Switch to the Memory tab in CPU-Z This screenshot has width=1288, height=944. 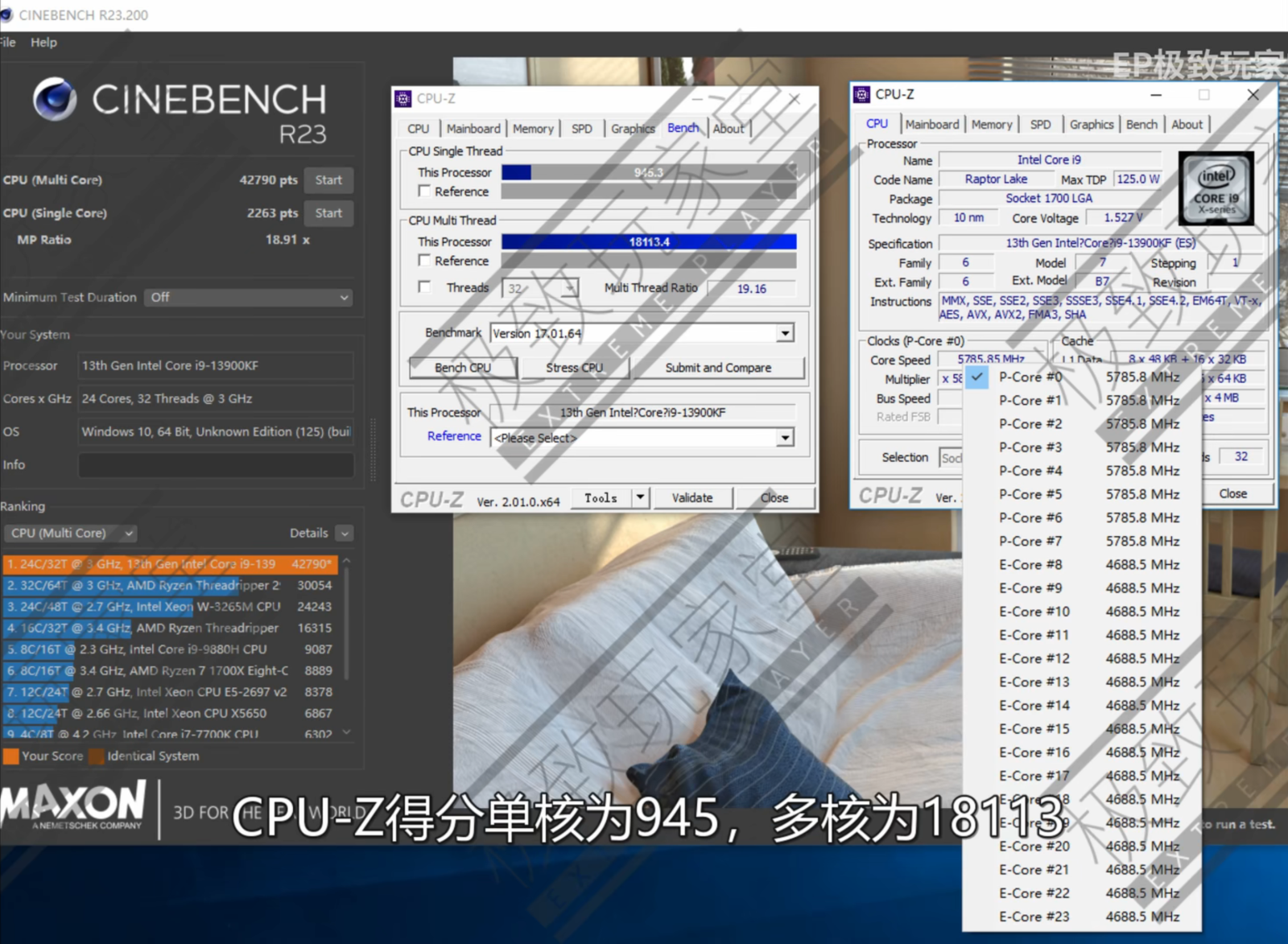coord(992,124)
